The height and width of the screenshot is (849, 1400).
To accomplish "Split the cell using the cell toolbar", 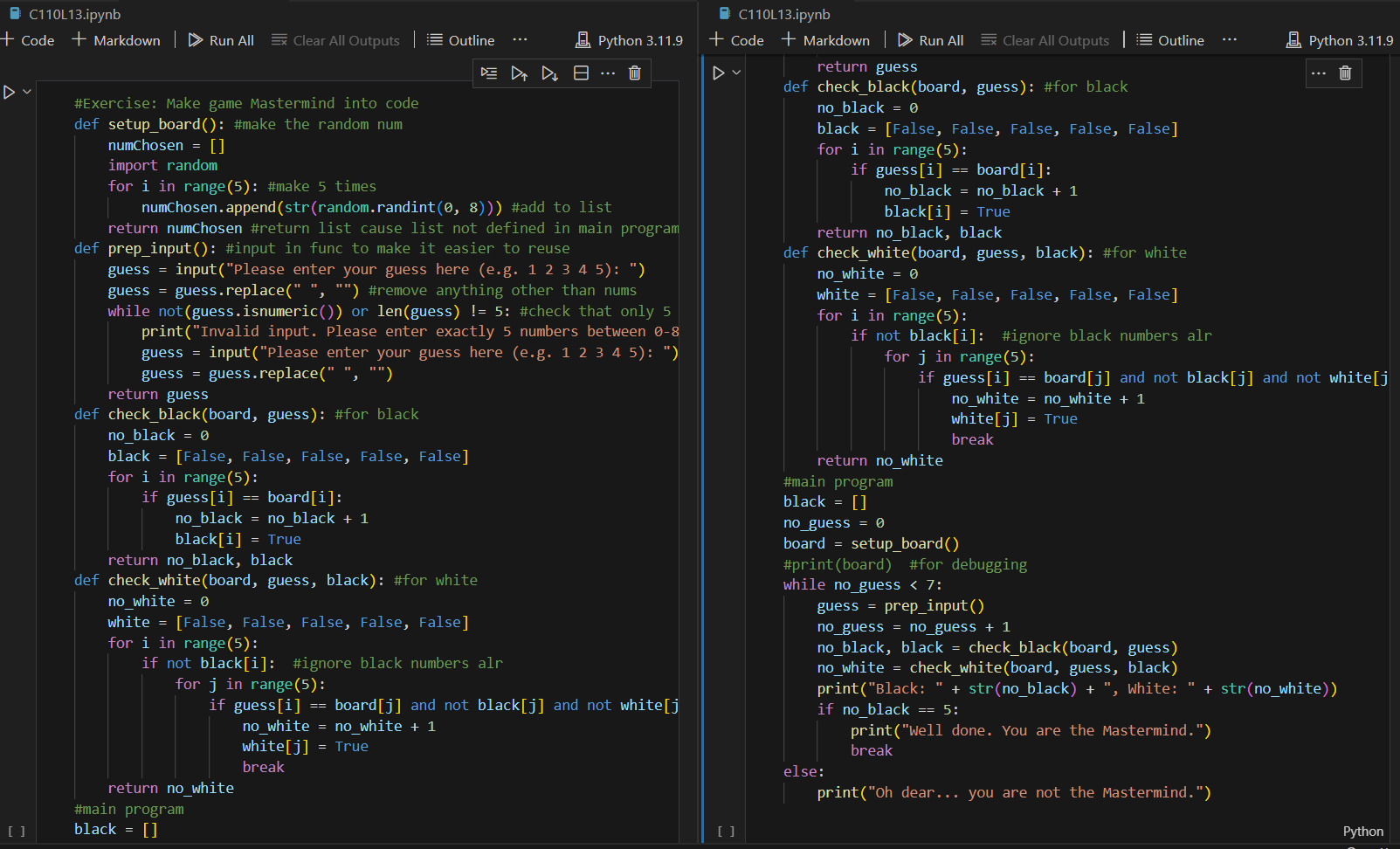I will (581, 73).
